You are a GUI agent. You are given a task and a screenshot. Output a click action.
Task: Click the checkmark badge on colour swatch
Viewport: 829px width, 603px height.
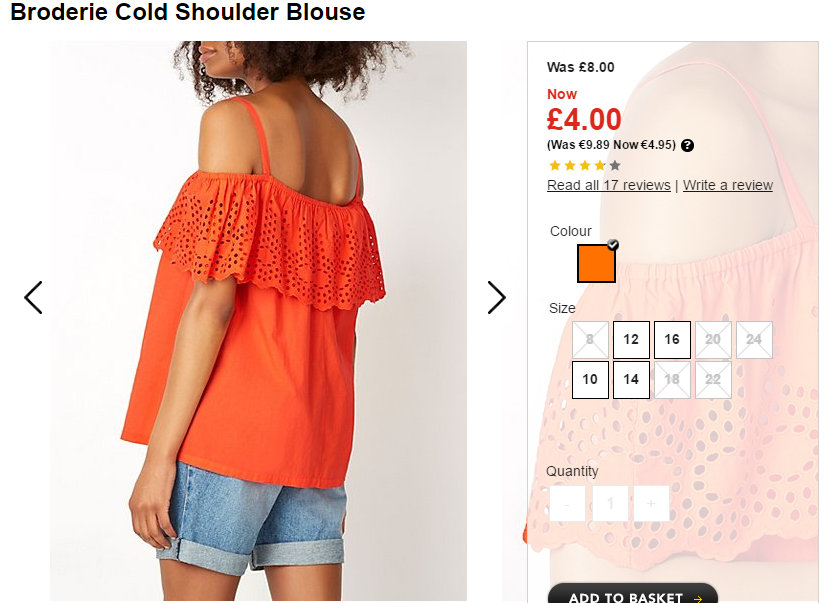pyautogui.click(x=613, y=245)
